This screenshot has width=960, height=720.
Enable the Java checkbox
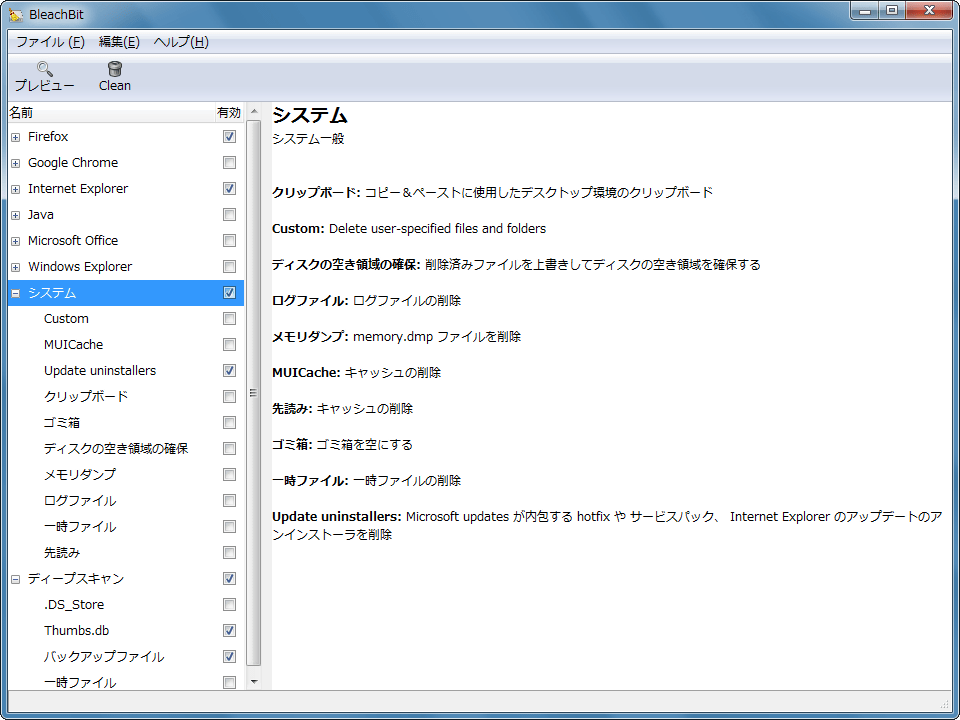pos(230,214)
